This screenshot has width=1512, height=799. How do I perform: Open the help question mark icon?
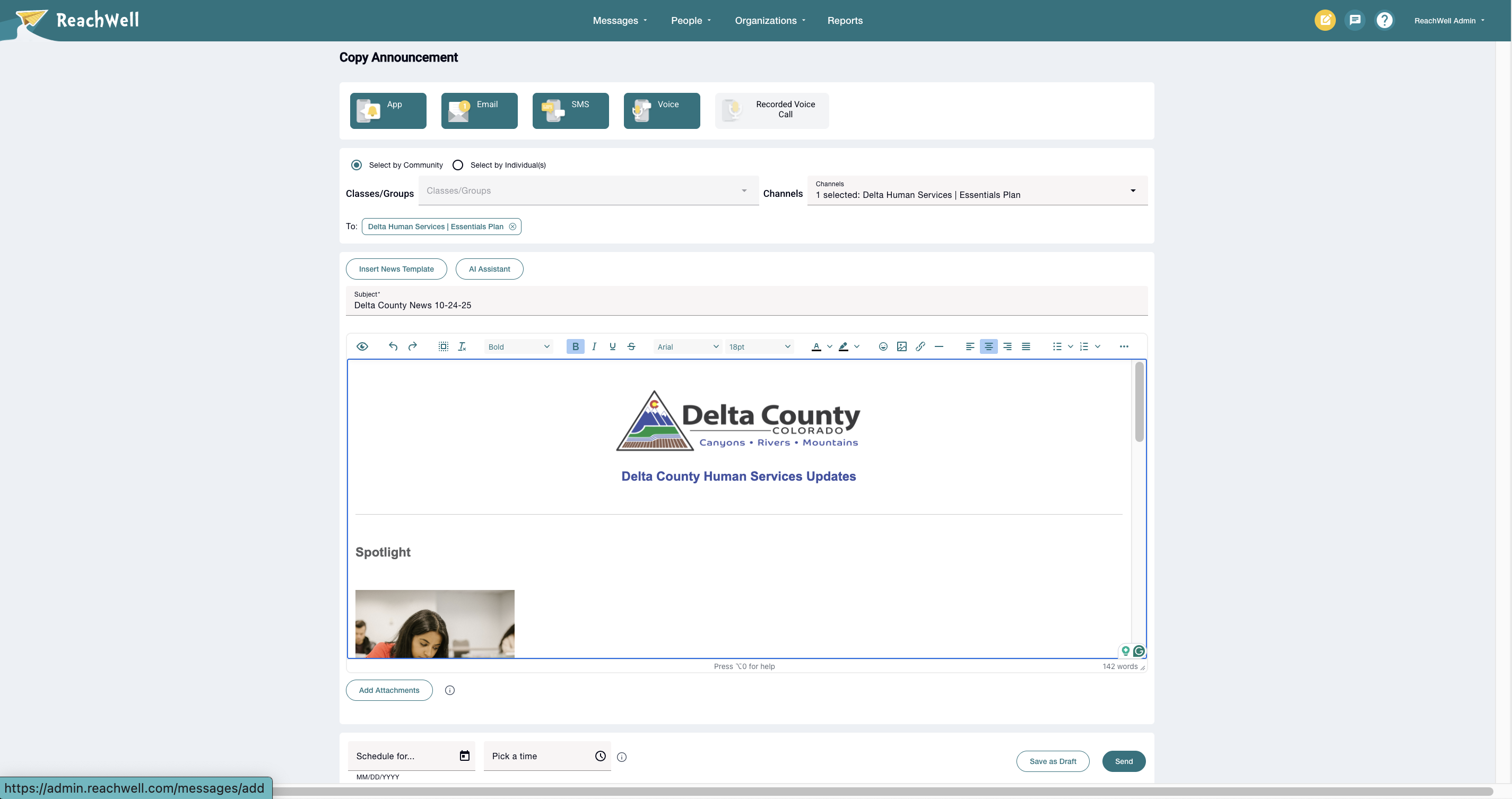pyautogui.click(x=1384, y=21)
